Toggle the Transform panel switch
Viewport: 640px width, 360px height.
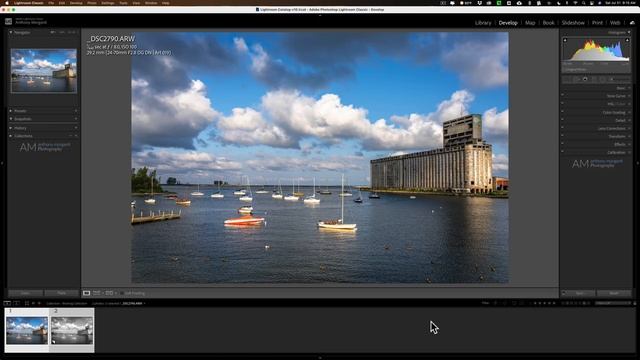(x=562, y=136)
